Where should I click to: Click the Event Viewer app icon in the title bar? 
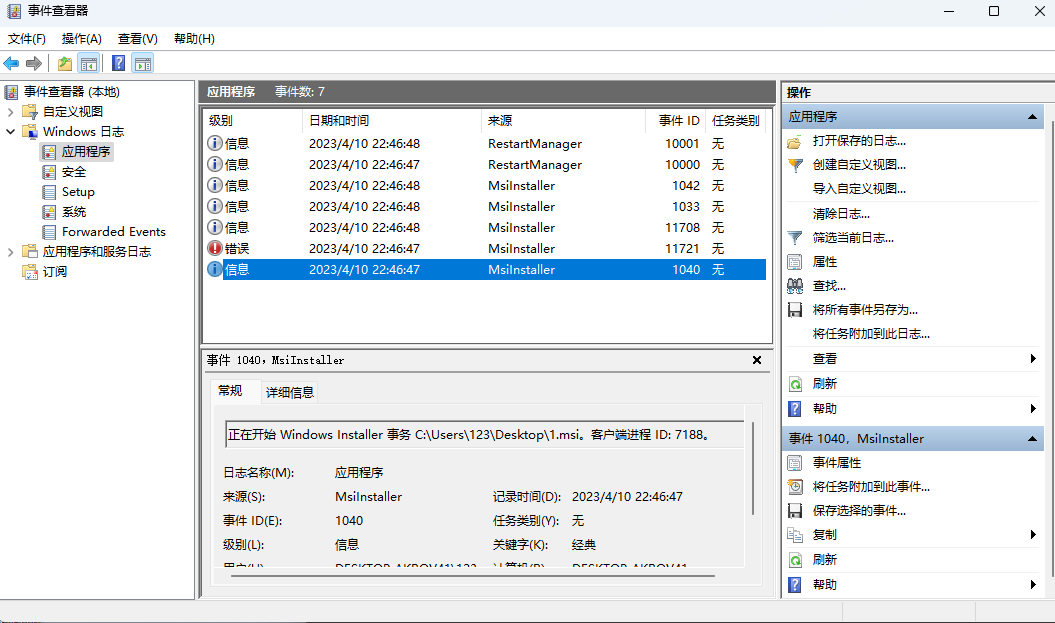pyautogui.click(x=13, y=11)
